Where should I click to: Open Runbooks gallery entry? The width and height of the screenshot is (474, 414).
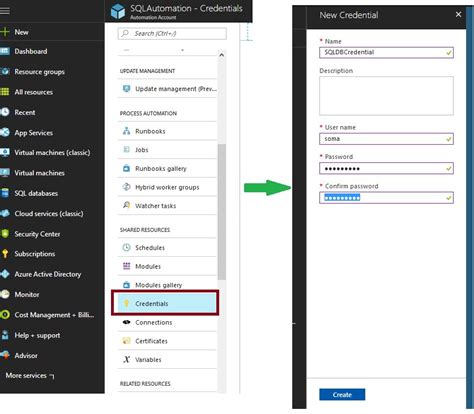tap(167, 169)
